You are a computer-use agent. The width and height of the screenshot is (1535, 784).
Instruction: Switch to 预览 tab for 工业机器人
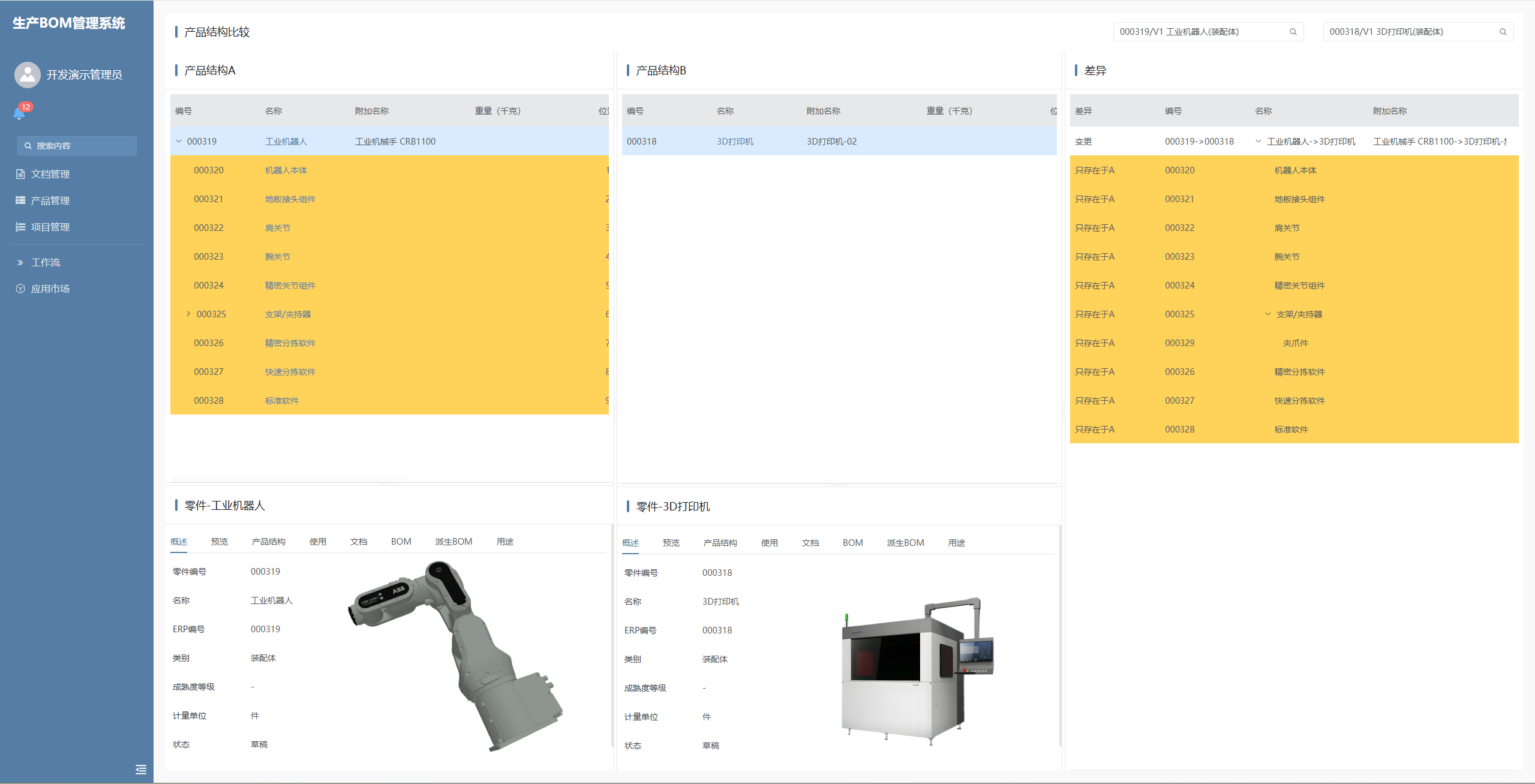click(x=219, y=542)
